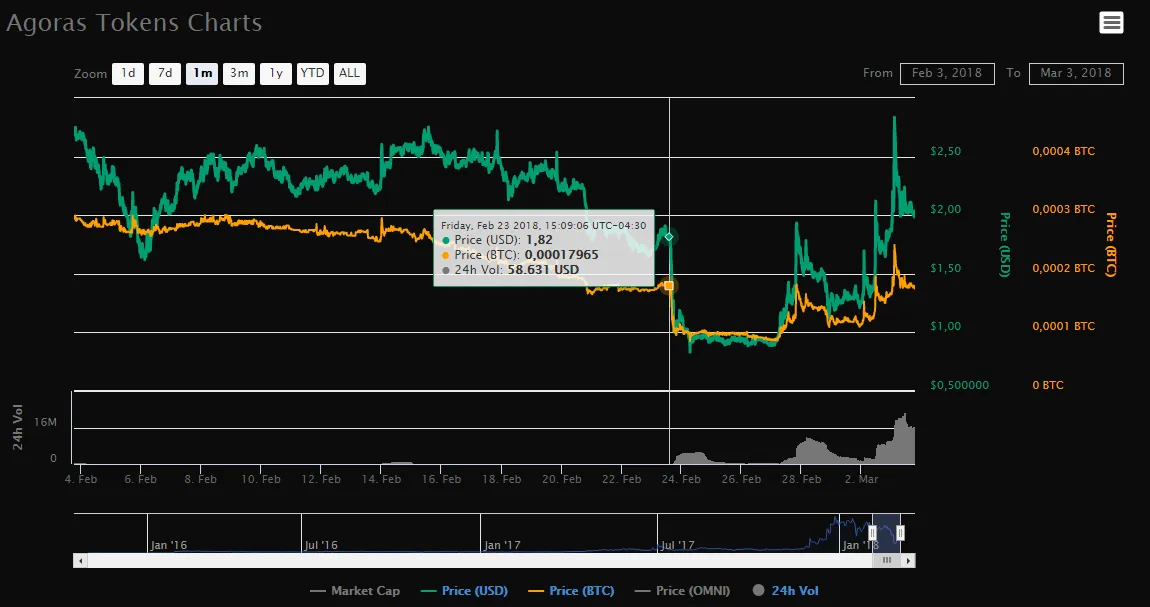Click the $2,50 axis label
The width and height of the screenshot is (1150, 607).
(x=945, y=151)
